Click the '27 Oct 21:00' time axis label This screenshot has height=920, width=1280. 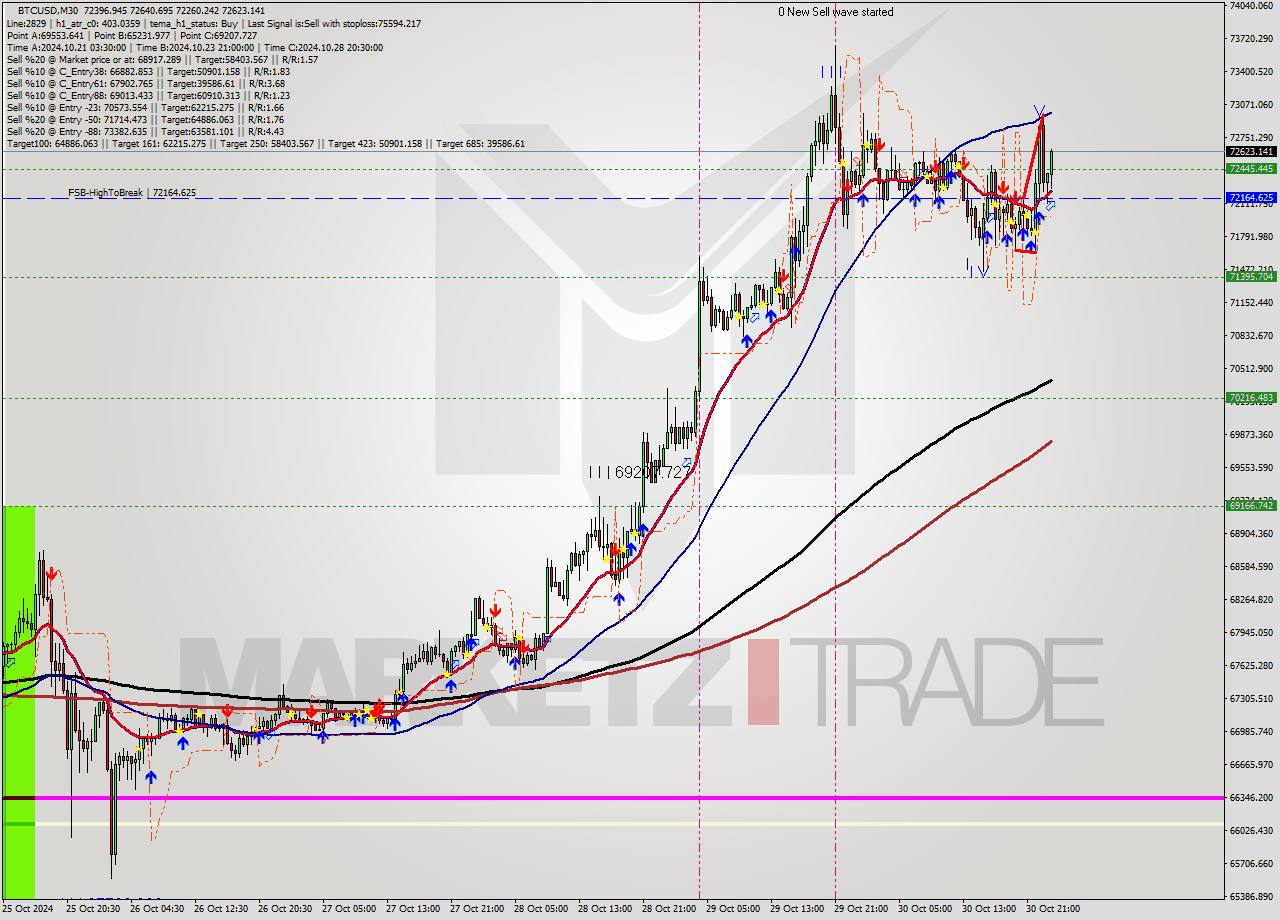(x=477, y=909)
